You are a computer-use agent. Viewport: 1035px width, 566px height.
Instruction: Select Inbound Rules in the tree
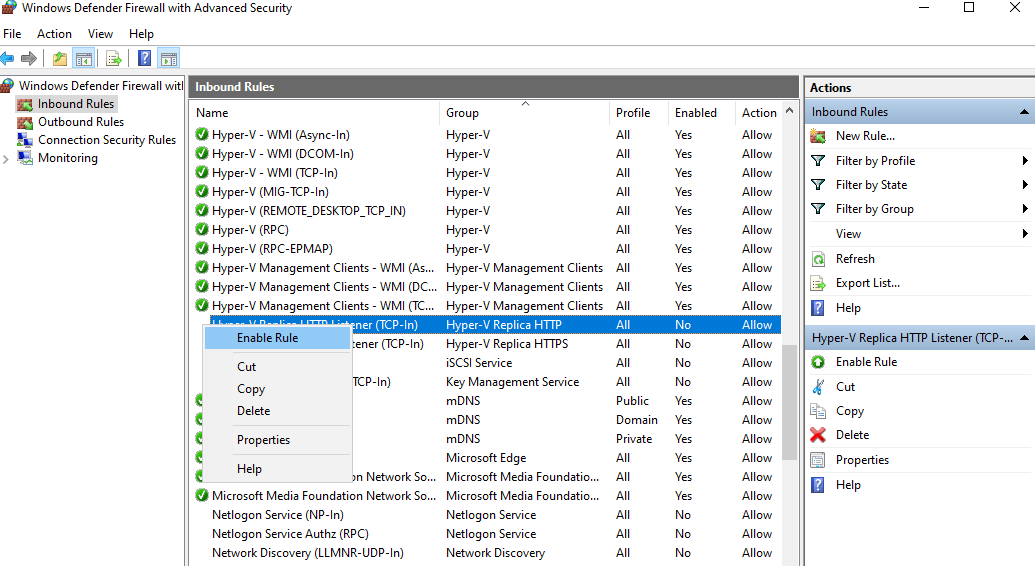[x=76, y=104]
